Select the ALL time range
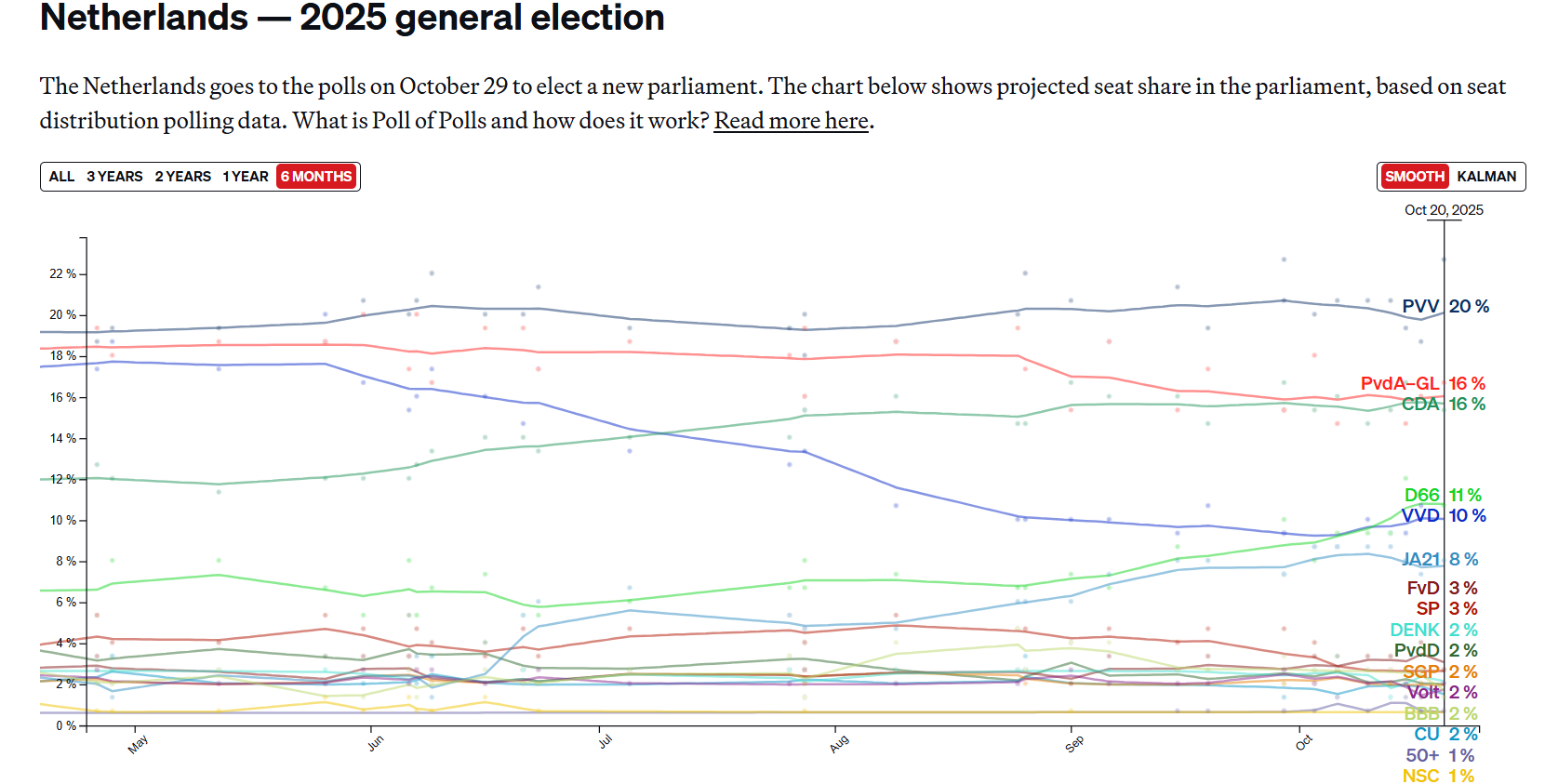The width and height of the screenshot is (1545, 784). point(61,177)
